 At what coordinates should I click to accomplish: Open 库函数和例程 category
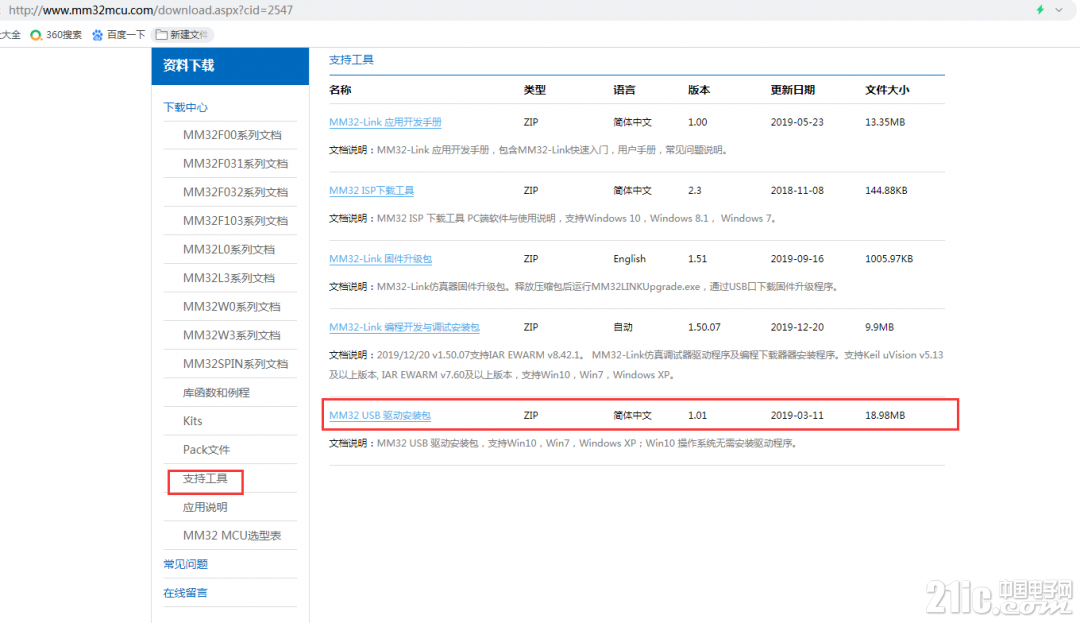point(216,392)
